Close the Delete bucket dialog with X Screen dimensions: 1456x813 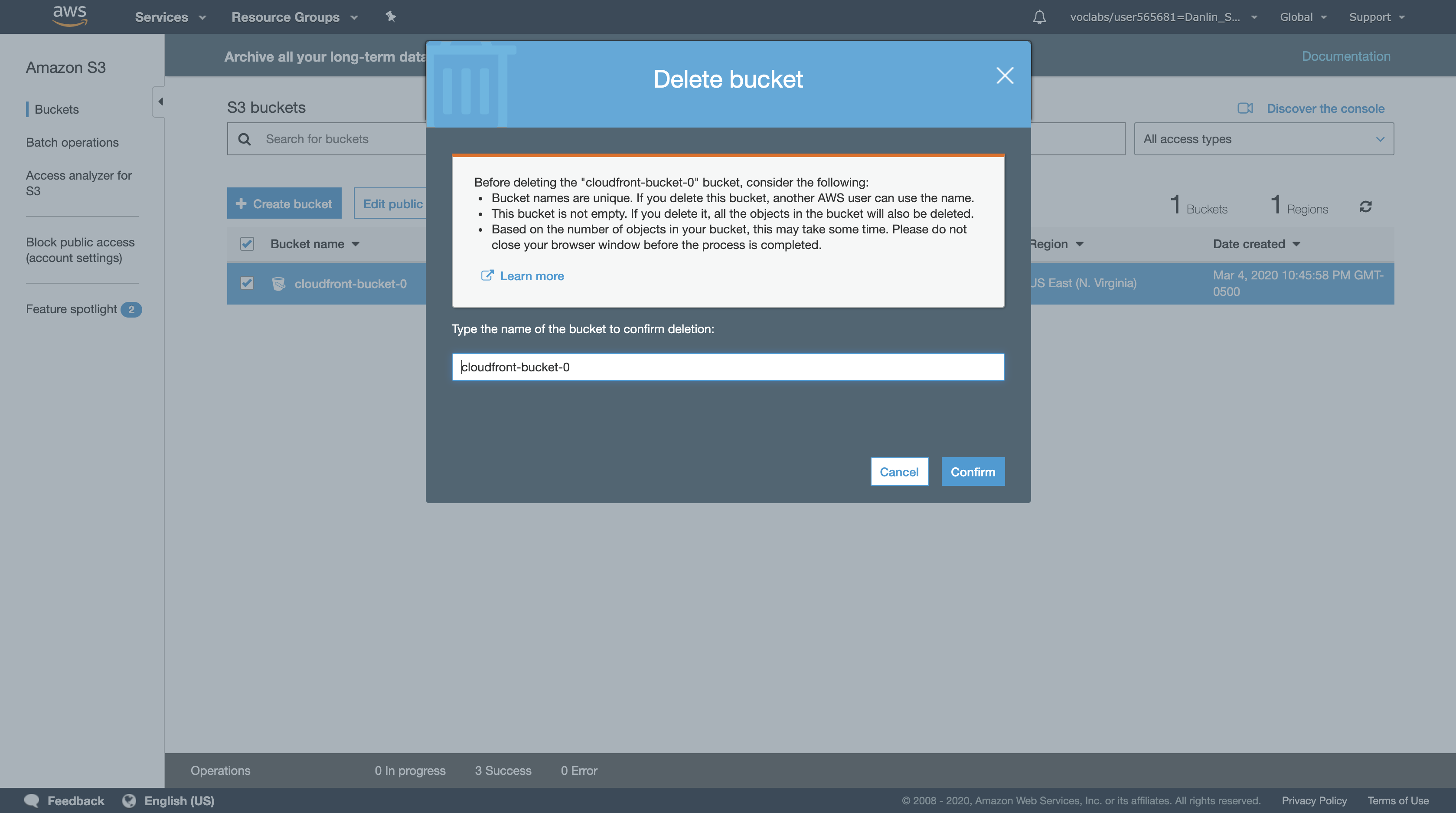click(x=1004, y=75)
